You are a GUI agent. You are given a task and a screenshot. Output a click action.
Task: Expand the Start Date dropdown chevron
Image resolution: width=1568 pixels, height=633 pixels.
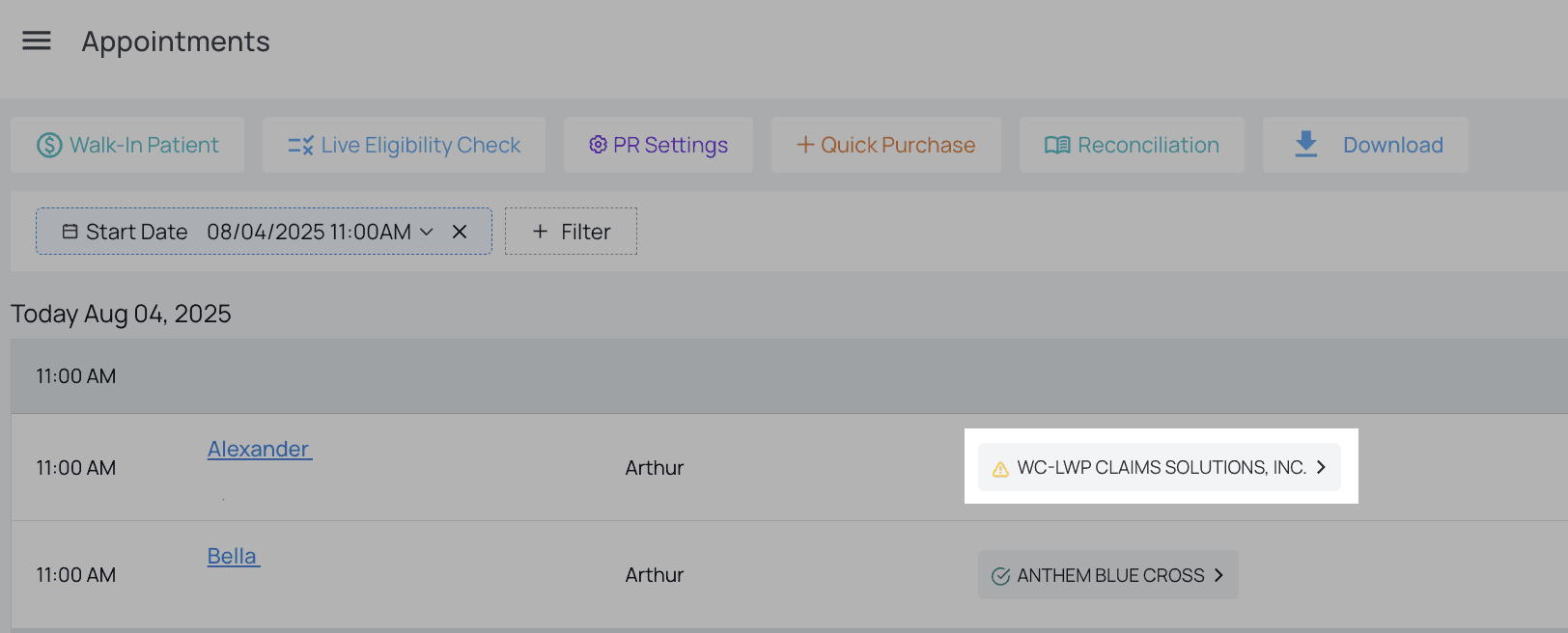(427, 232)
